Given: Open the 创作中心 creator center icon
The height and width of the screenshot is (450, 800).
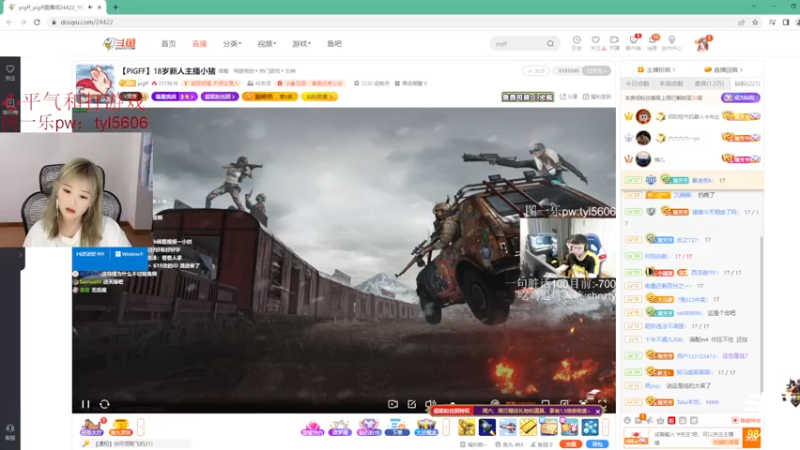Looking at the screenshot, I should 671,43.
